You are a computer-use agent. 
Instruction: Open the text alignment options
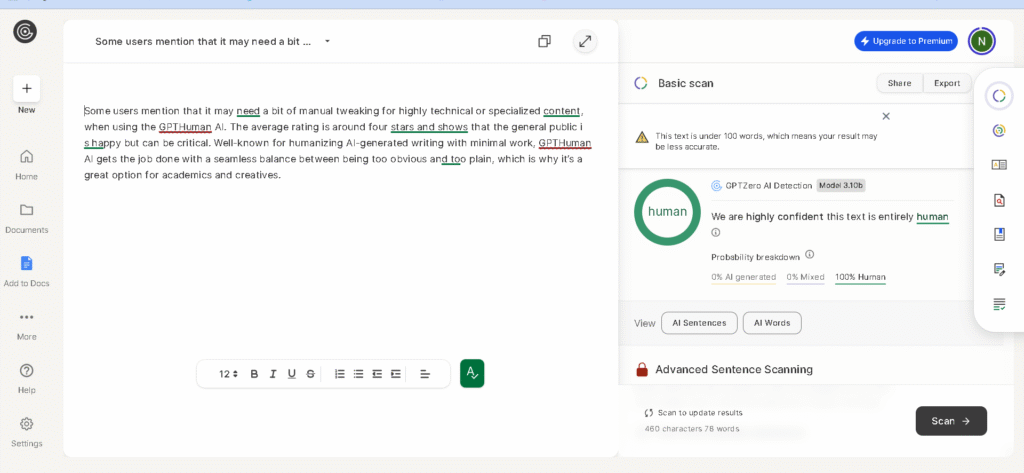[x=425, y=374]
